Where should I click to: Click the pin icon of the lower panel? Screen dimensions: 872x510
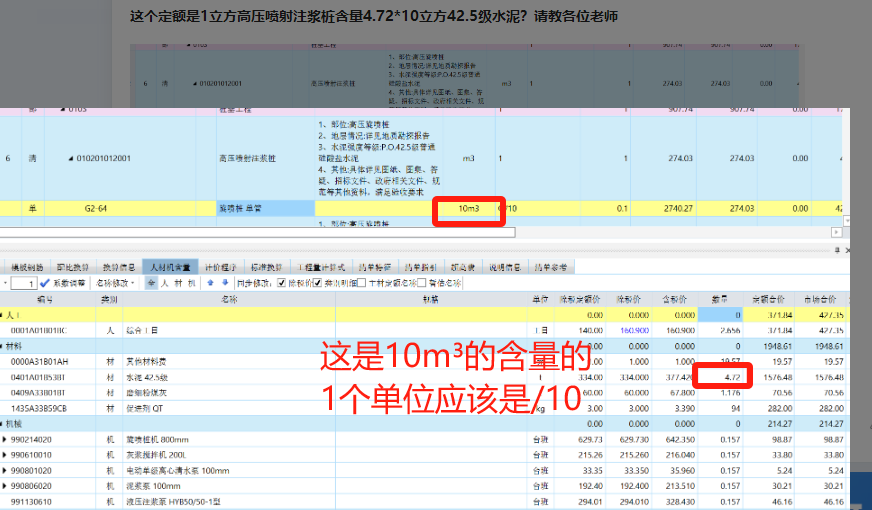tap(837, 251)
